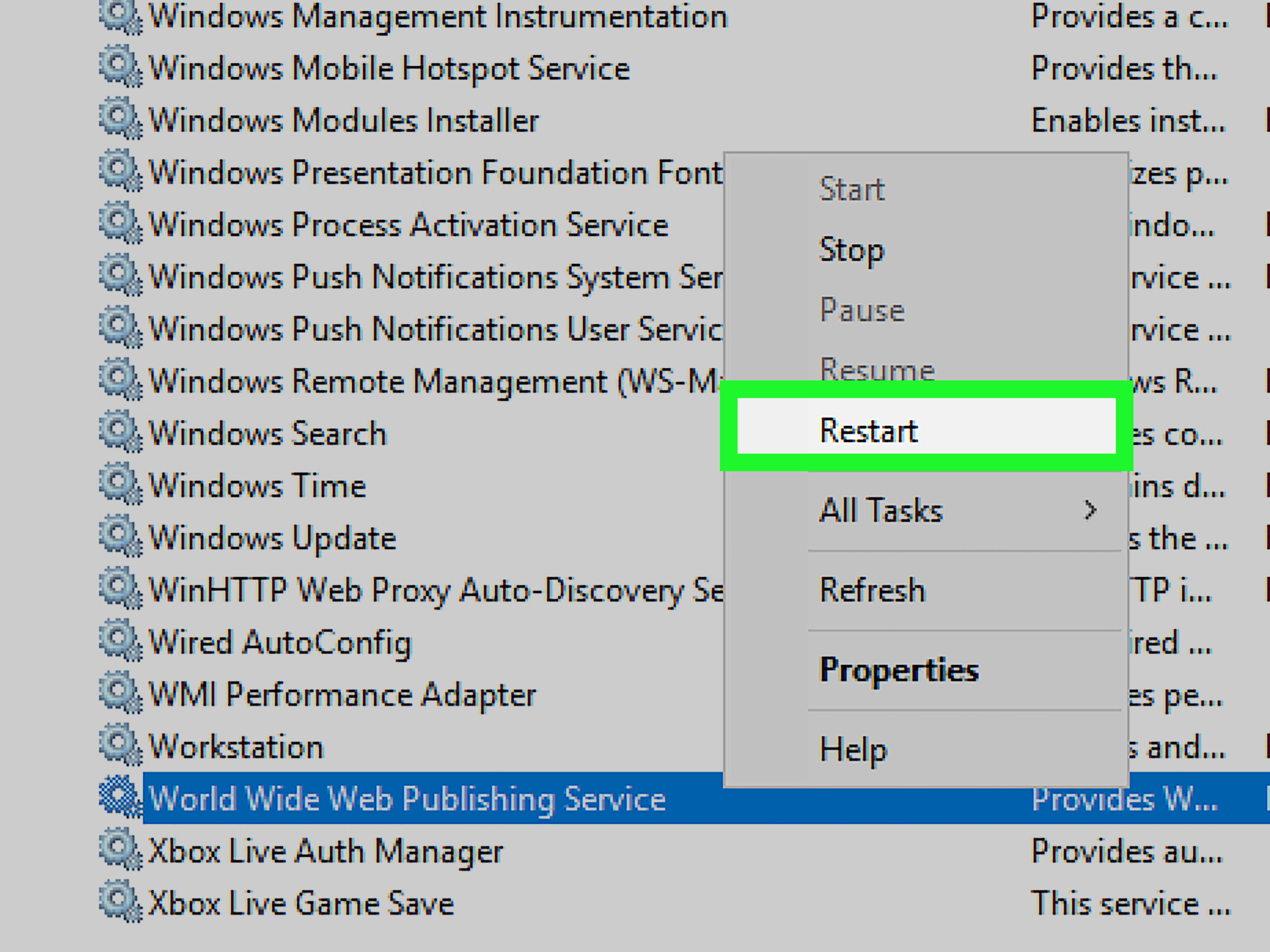Select the Wired AutoConfig service name
The width and height of the screenshot is (1270, 952).
[x=280, y=643]
